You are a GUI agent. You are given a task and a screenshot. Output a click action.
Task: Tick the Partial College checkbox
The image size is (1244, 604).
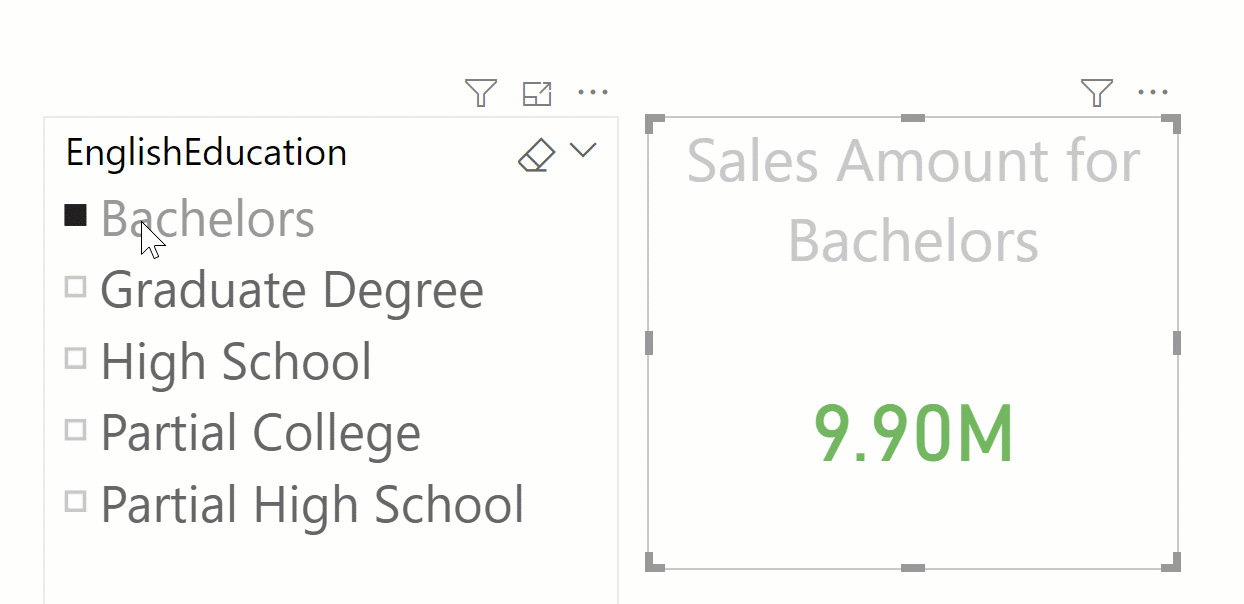75,430
